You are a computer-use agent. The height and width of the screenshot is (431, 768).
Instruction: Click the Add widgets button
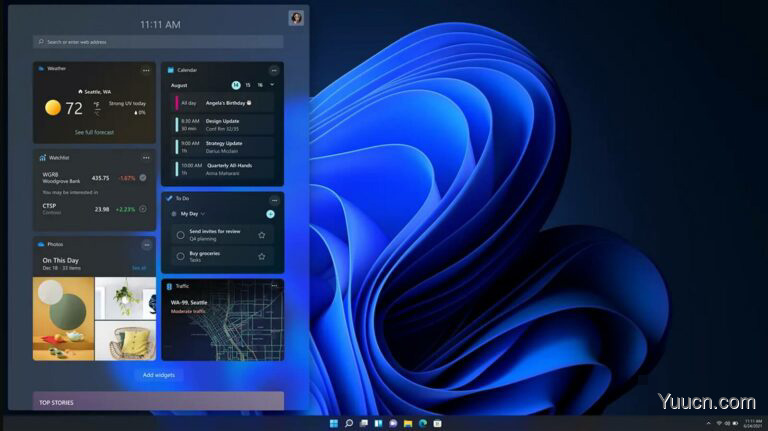(x=159, y=375)
